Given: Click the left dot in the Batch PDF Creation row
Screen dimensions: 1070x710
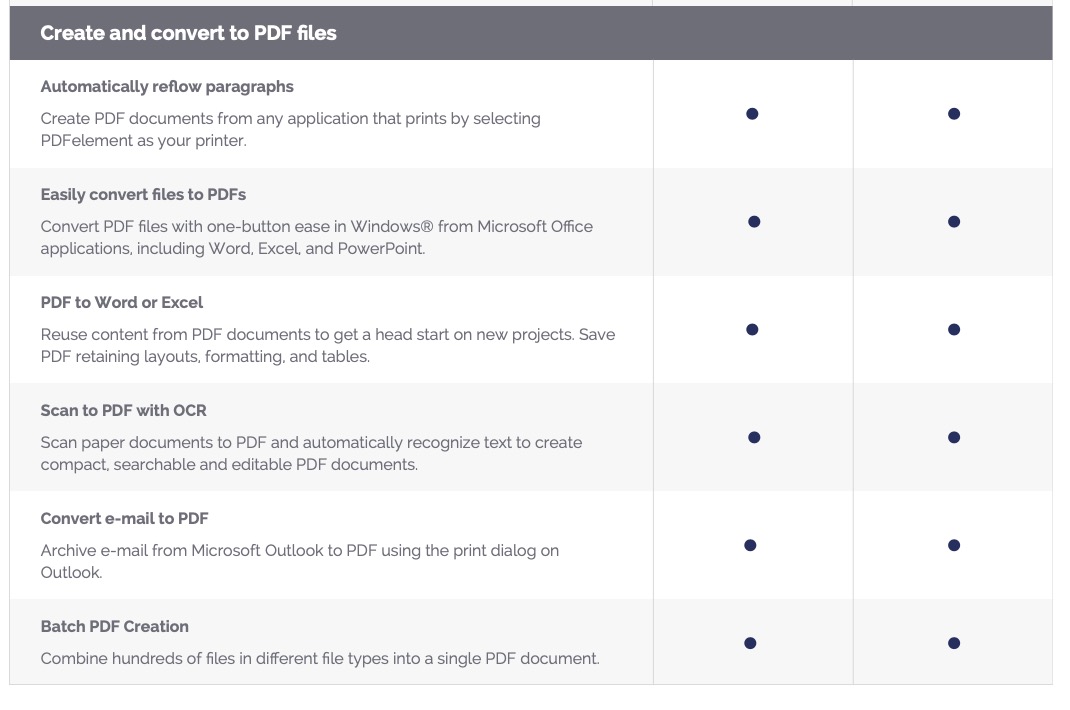Looking at the screenshot, I should click(x=750, y=644).
